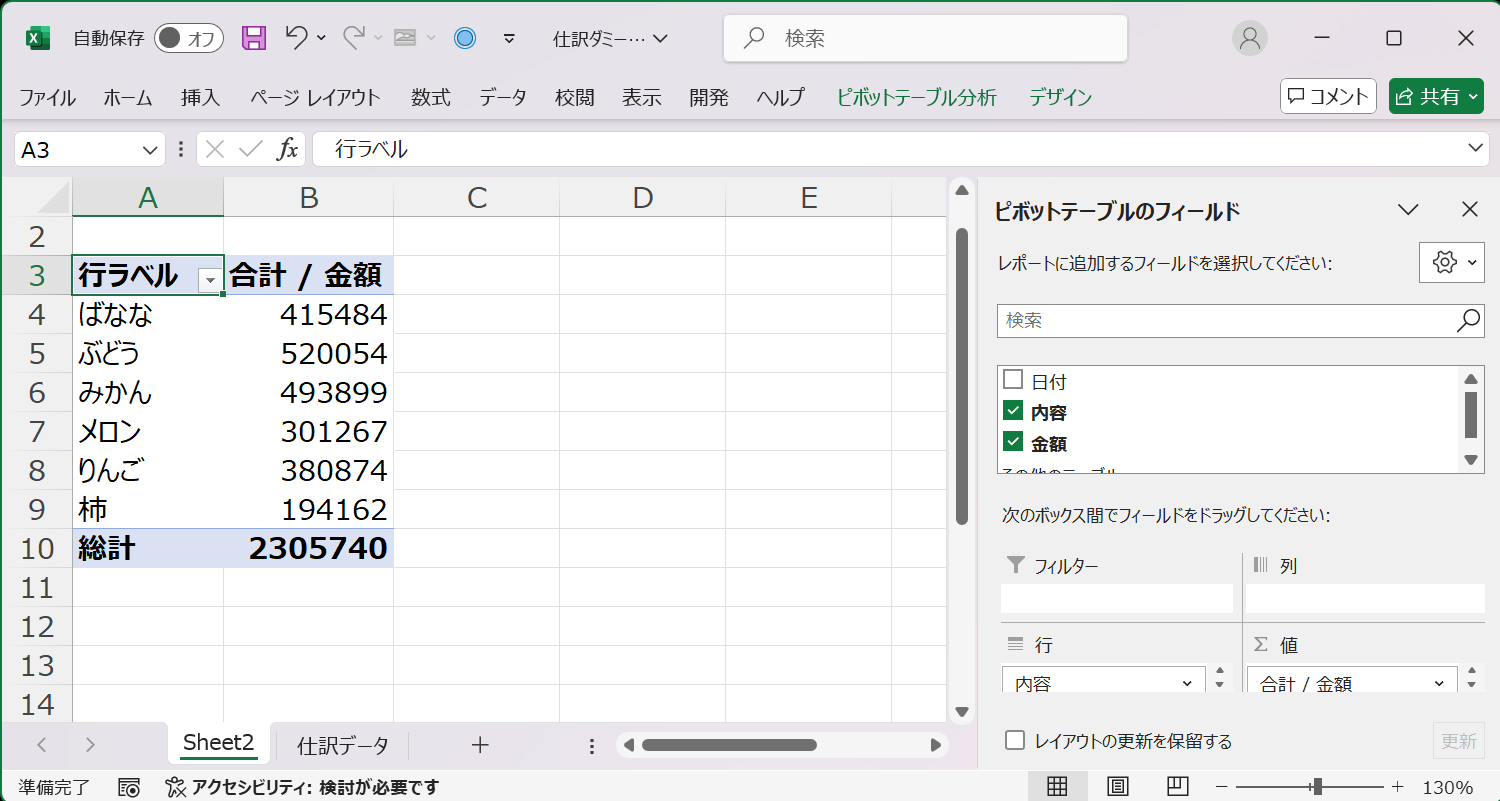Select the Copilot circle icon in Quick Access toolbar

coord(463,37)
